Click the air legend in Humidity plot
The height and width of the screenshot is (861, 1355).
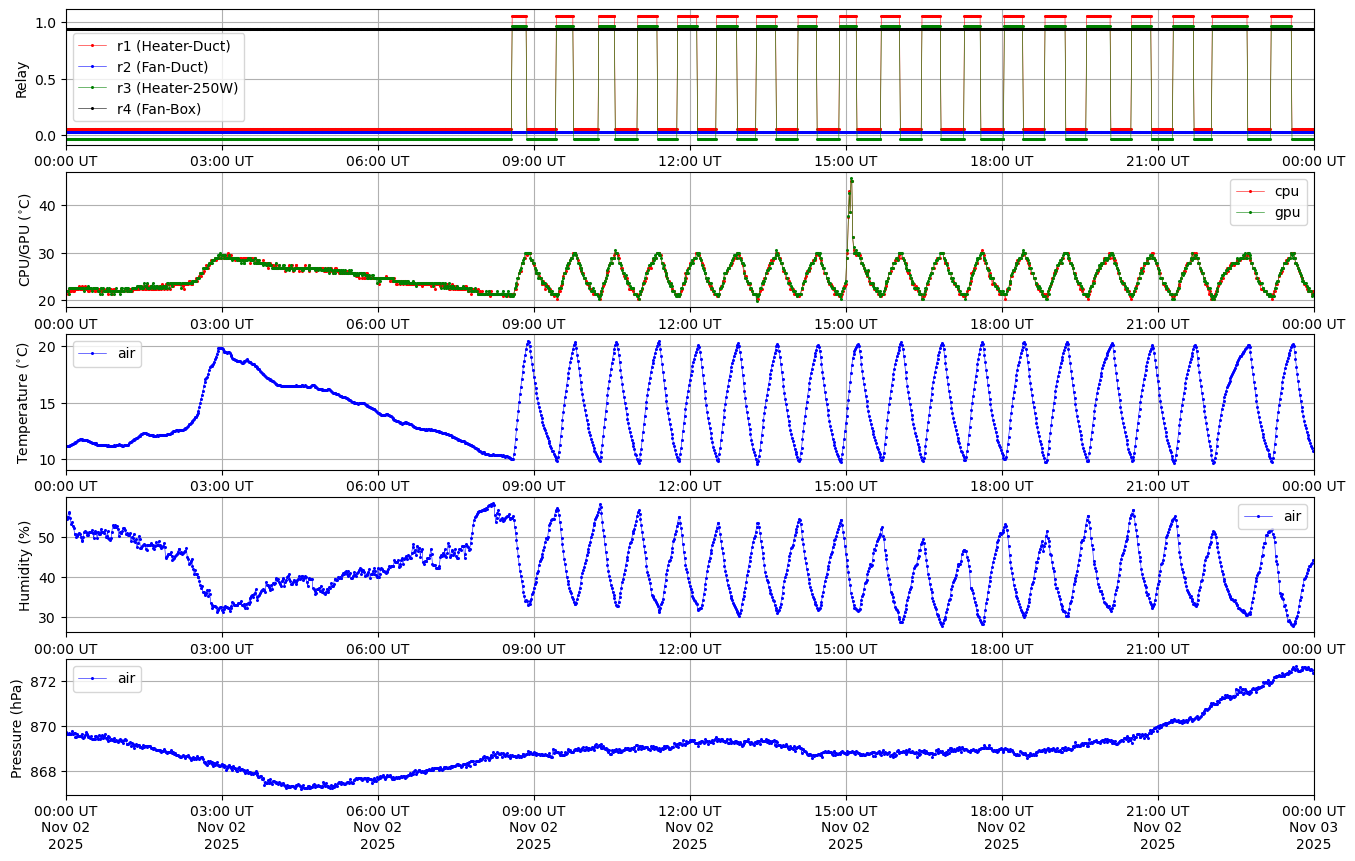(1292, 516)
